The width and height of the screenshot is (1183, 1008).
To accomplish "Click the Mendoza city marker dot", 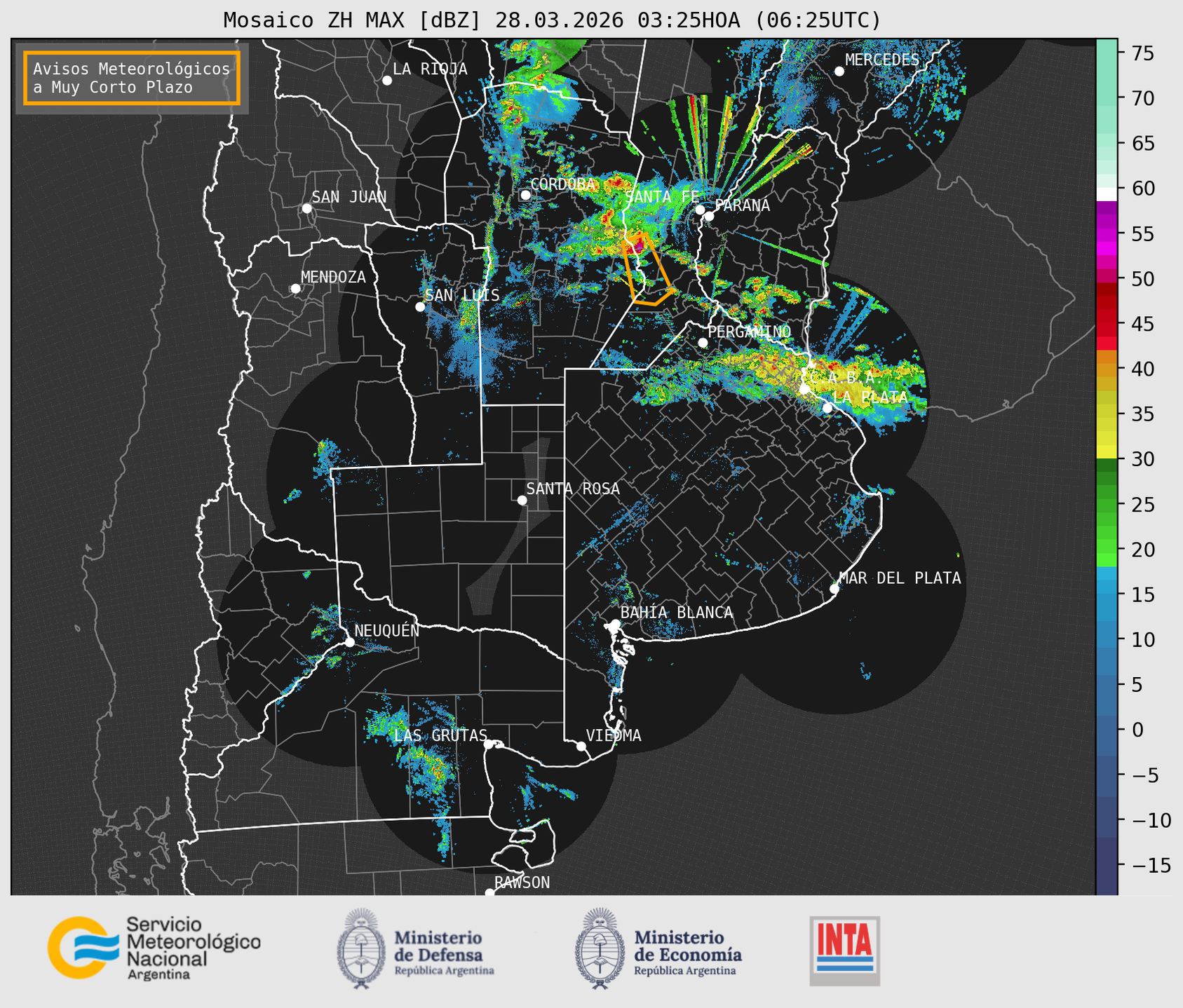I will [296, 289].
